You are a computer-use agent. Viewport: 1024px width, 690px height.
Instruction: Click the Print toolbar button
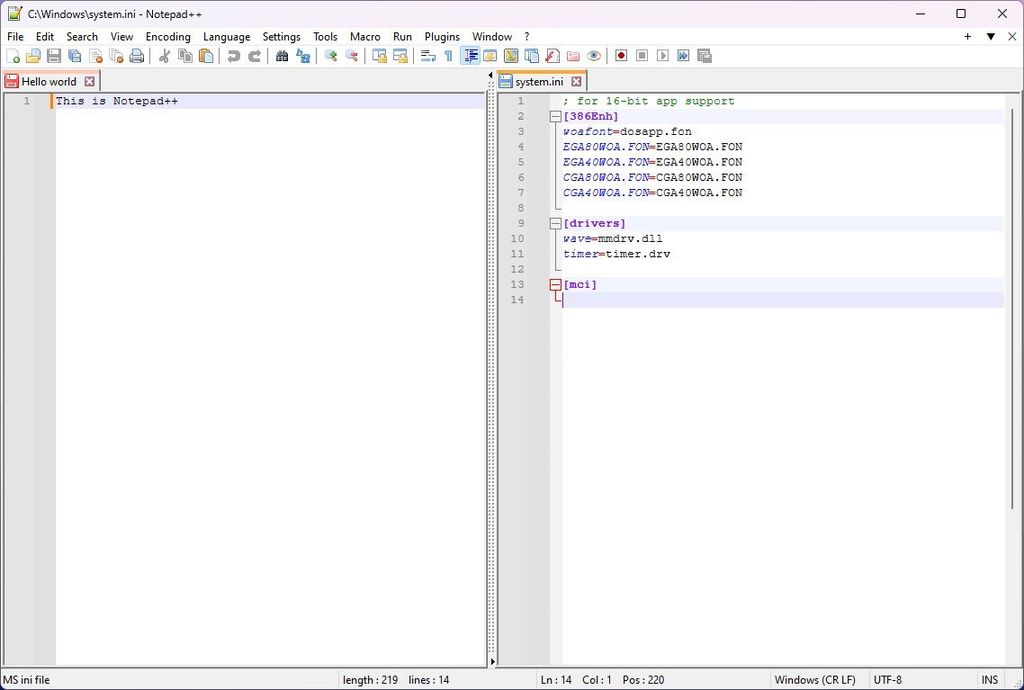(137, 56)
